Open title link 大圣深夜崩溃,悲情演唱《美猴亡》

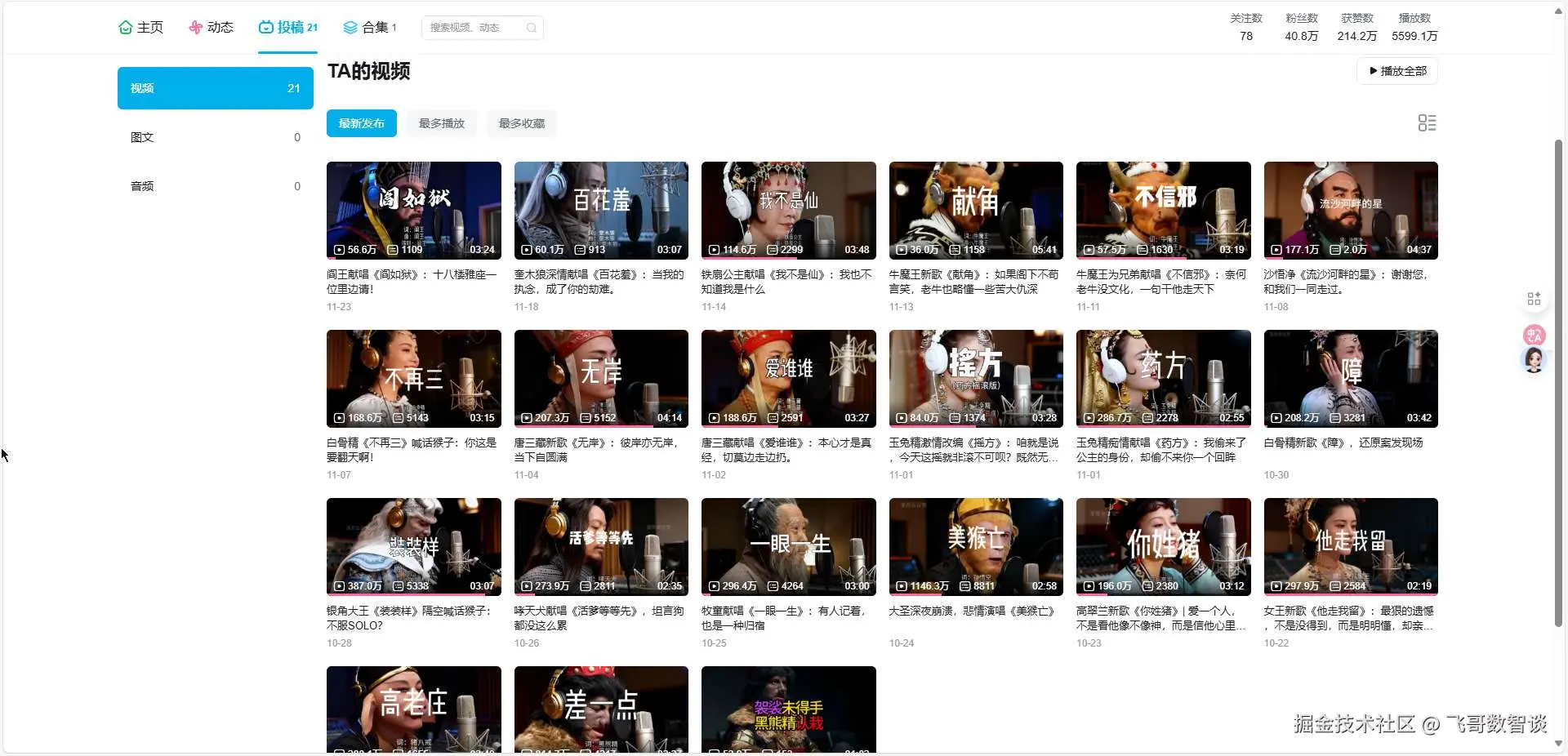[x=972, y=611]
